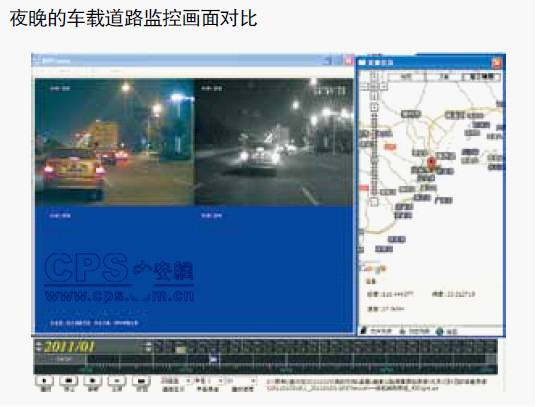Click the third playback button beside stop
The height and width of the screenshot is (407, 536).
click(93, 380)
